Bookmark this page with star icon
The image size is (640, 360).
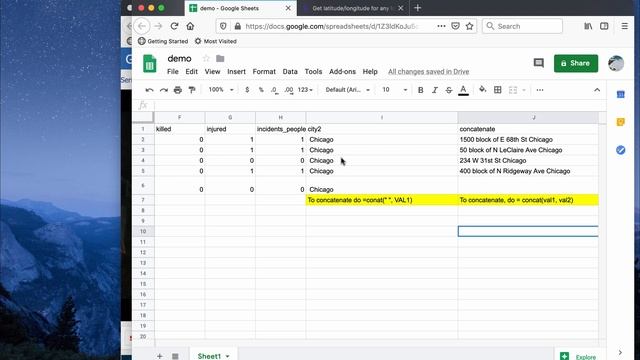coord(469,26)
